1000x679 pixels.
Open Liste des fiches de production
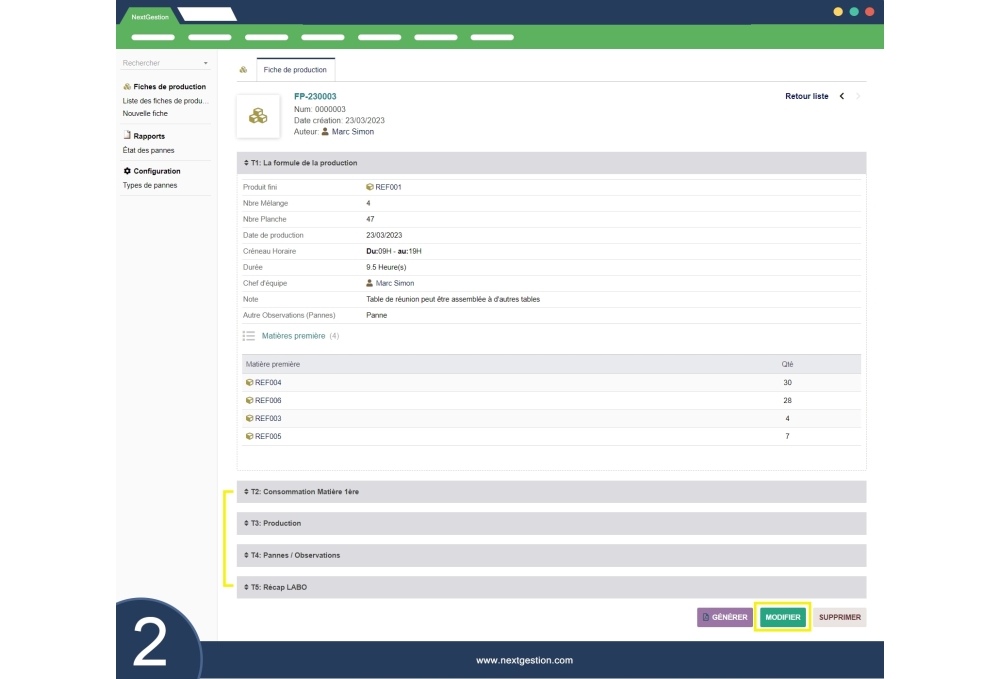point(165,101)
